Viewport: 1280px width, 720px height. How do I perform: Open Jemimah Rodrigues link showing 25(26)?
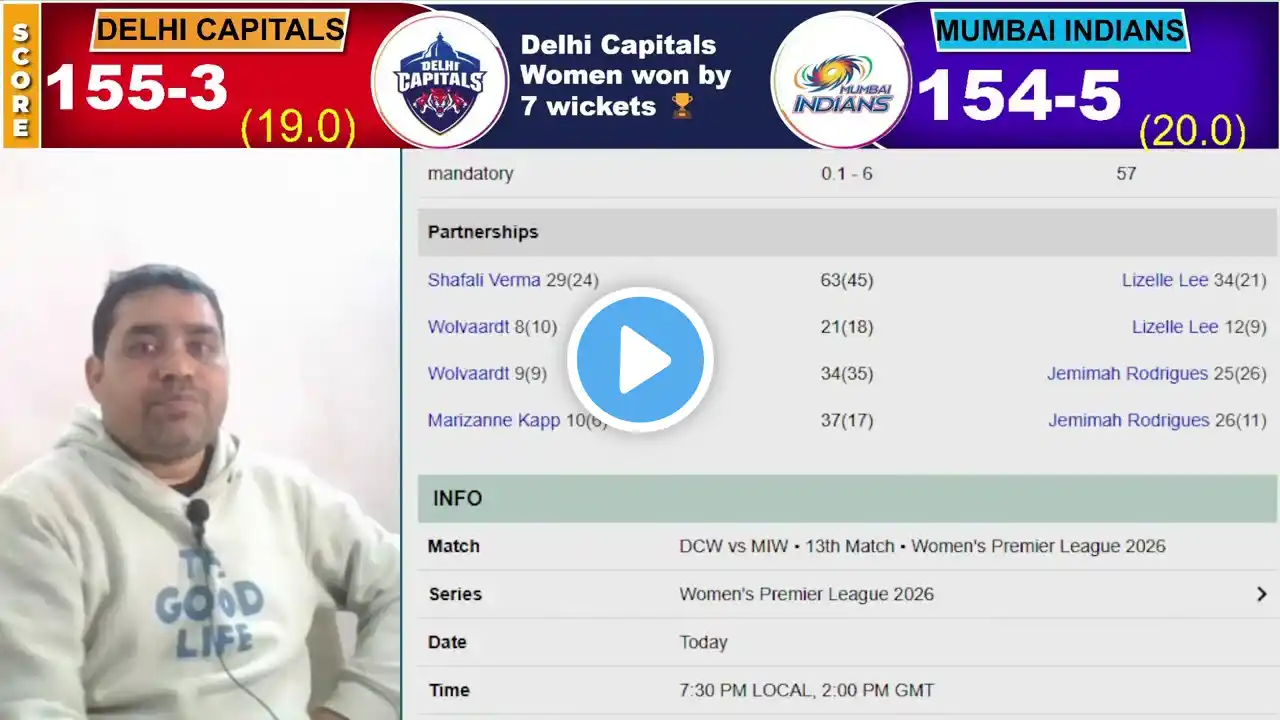click(1127, 374)
